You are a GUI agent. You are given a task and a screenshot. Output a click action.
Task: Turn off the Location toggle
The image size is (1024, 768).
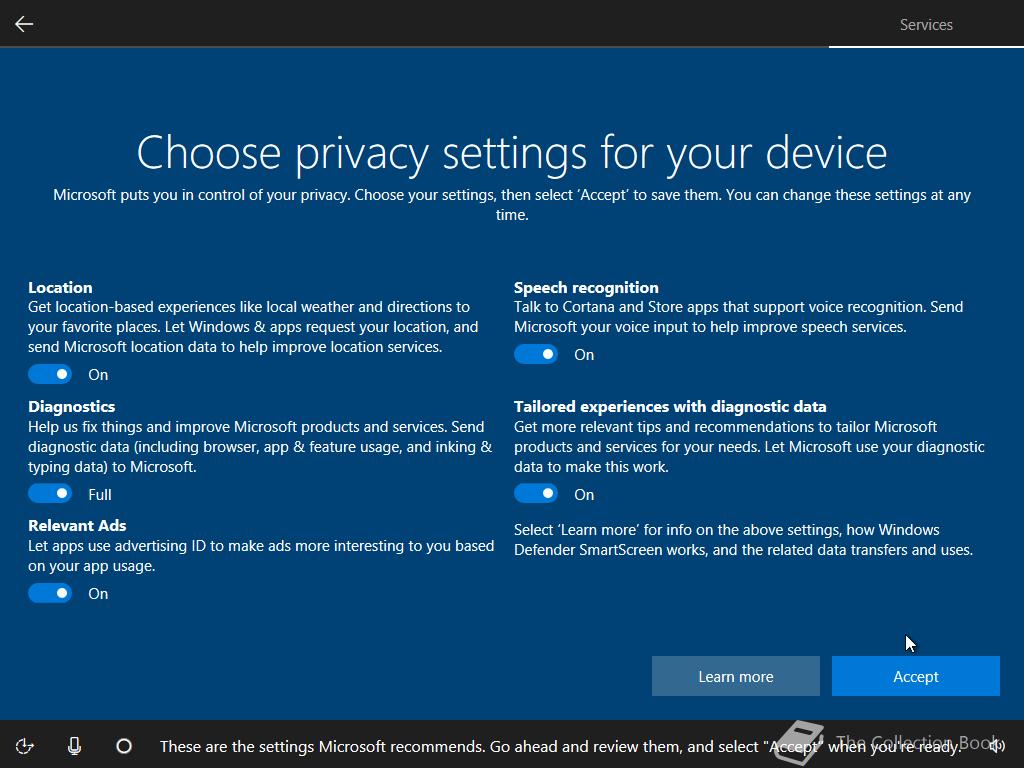pyautogui.click(x=50, y=374)
